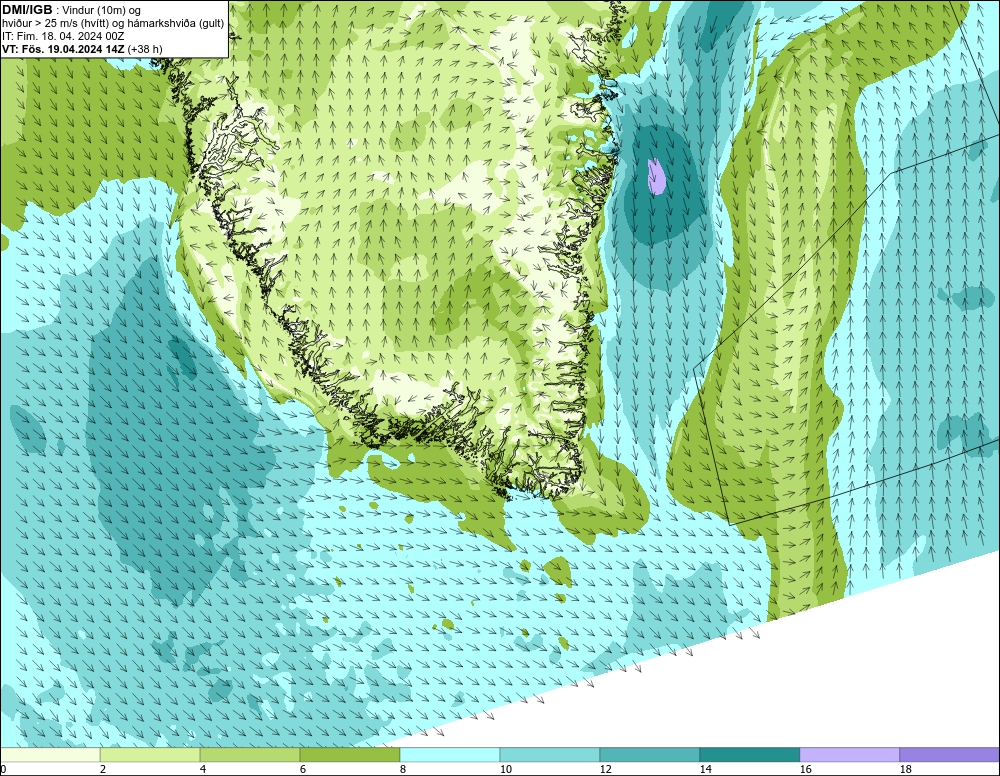
Task: Click the valid time 'VT: Fös. 19.04.2024 14Z' line
Action: [x=82, y=49]
